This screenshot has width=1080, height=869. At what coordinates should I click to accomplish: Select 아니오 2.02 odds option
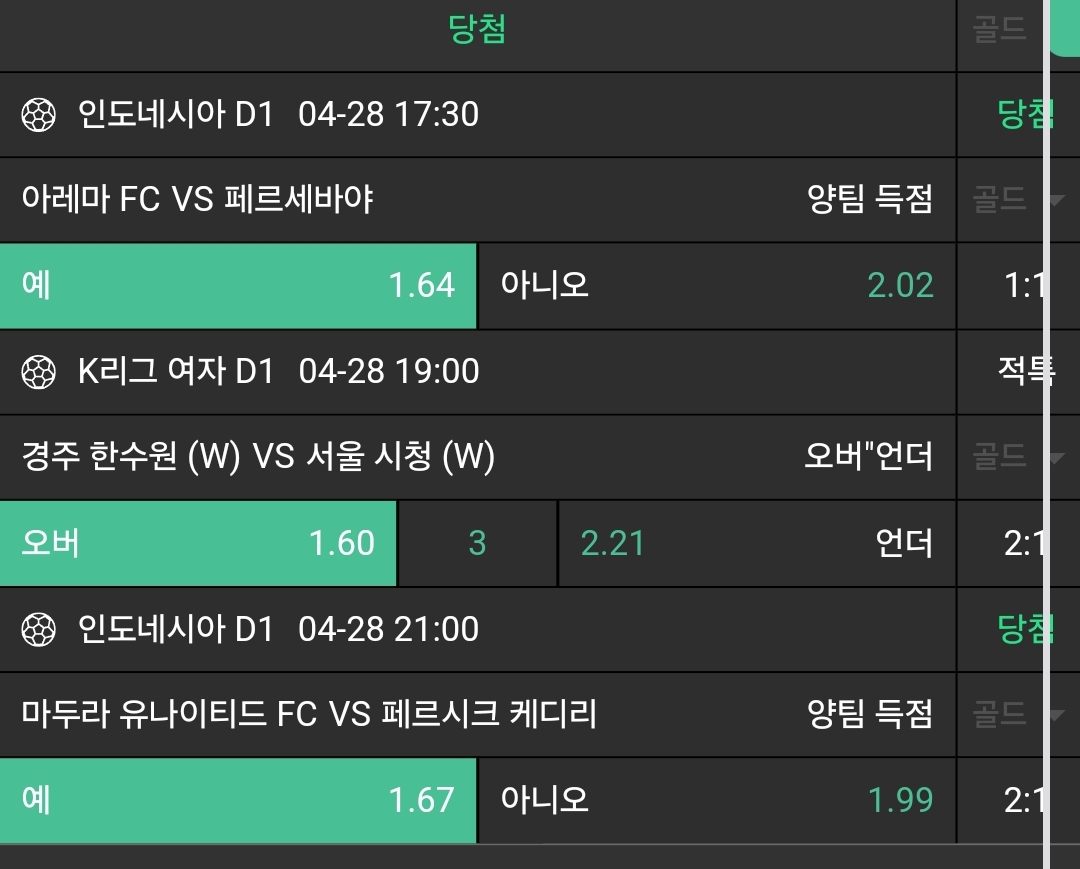(x=717, y=286)
